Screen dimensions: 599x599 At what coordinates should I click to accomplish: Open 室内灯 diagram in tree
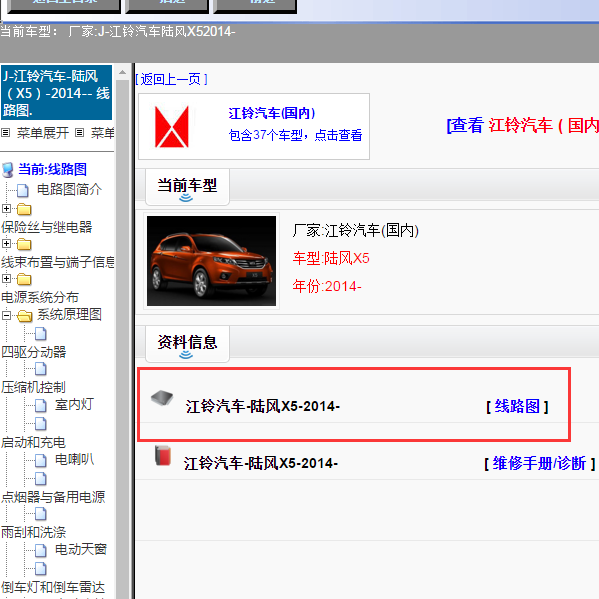[x=74, y=404]
